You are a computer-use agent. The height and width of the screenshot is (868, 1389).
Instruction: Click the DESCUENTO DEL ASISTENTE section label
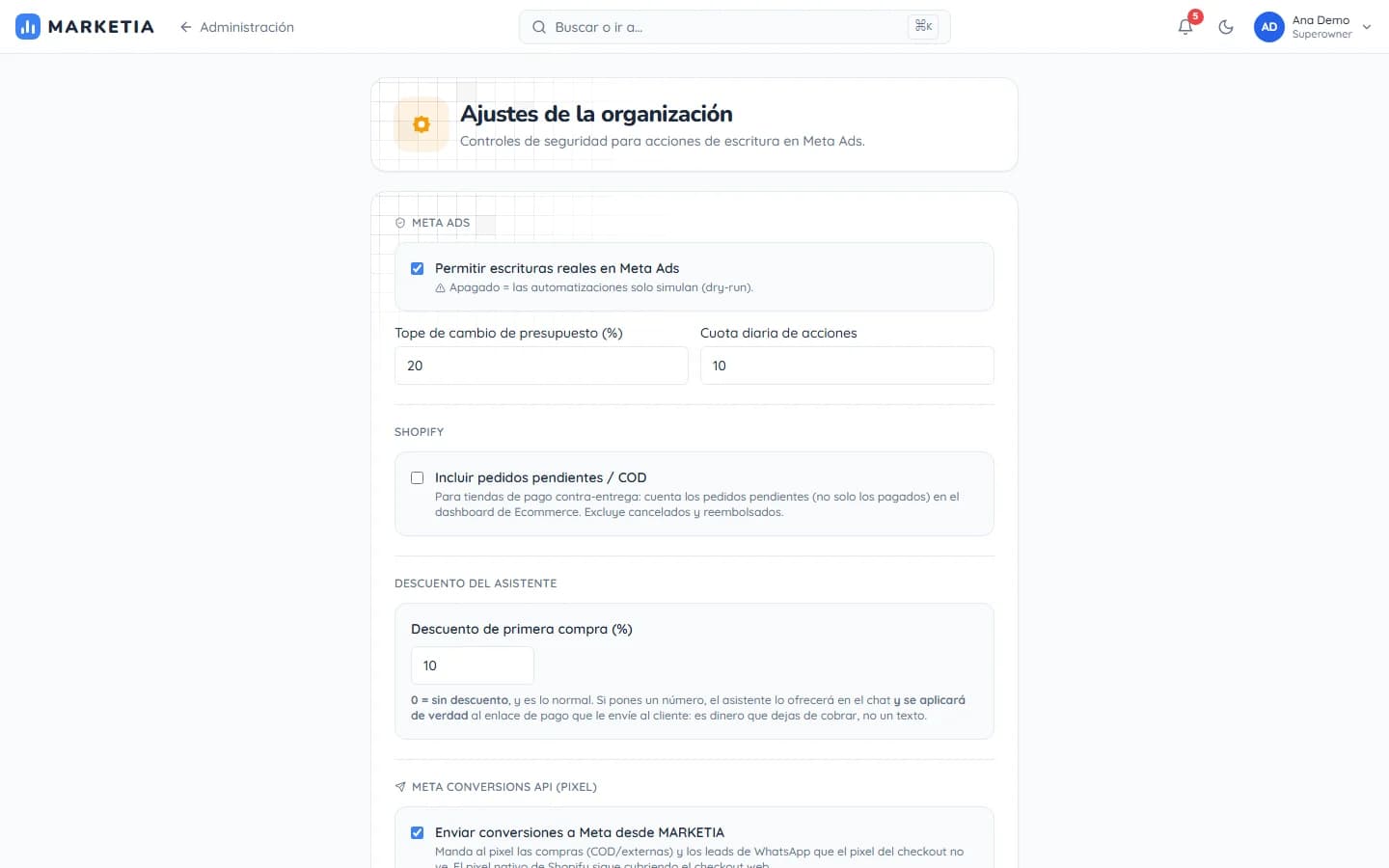tap(476, 583)
